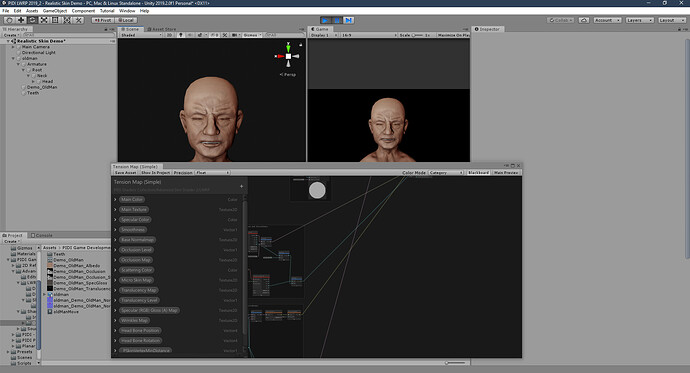Screen dimensions: 690x373
Task: Click the Show In Project button
Action: [x=155, y=173]
